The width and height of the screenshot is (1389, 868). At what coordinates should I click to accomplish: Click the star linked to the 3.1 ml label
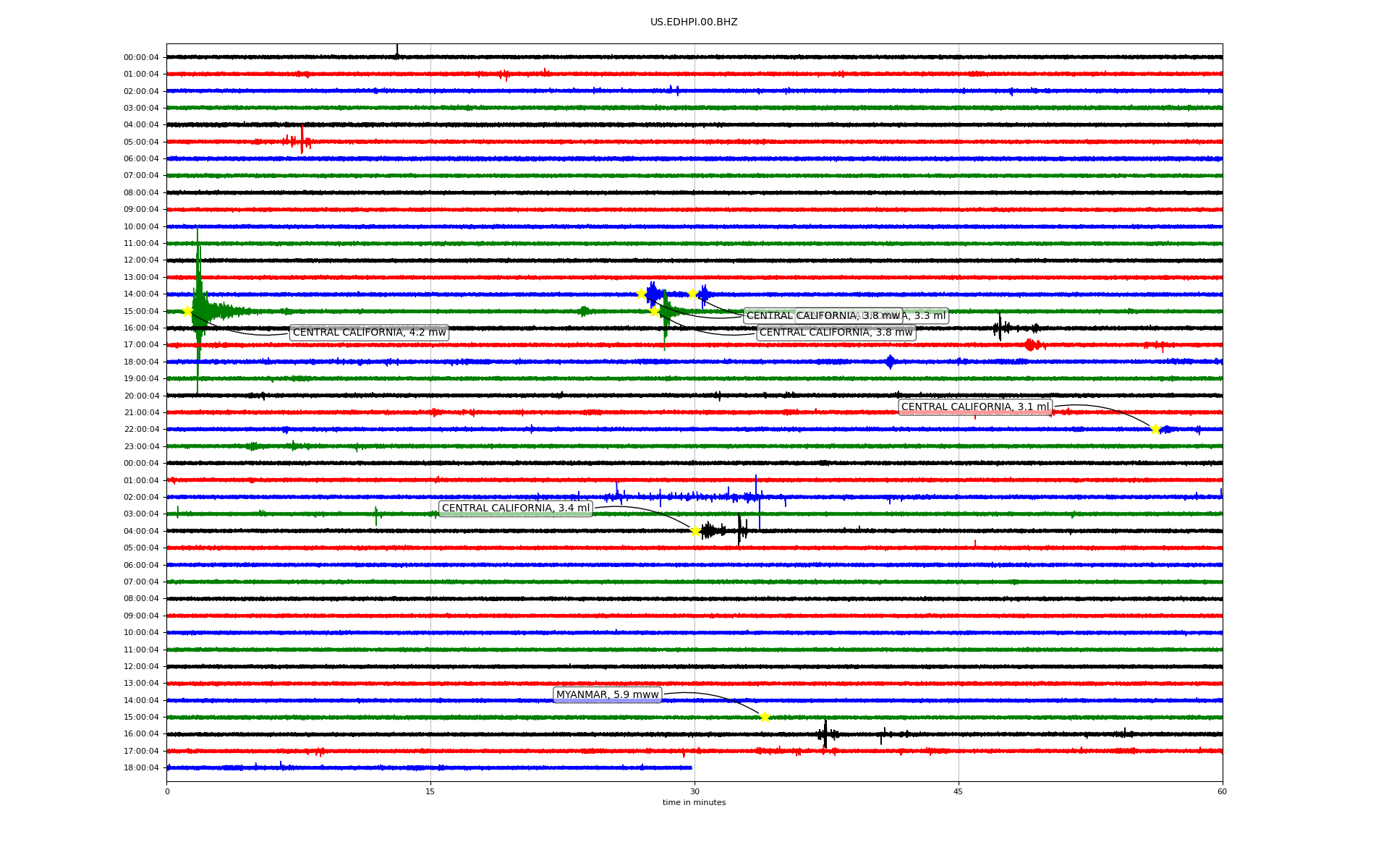1155,429
